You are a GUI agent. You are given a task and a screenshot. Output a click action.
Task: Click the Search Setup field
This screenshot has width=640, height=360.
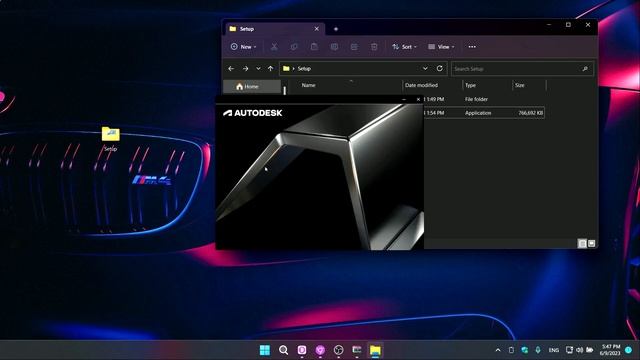(x=522, y=69)
